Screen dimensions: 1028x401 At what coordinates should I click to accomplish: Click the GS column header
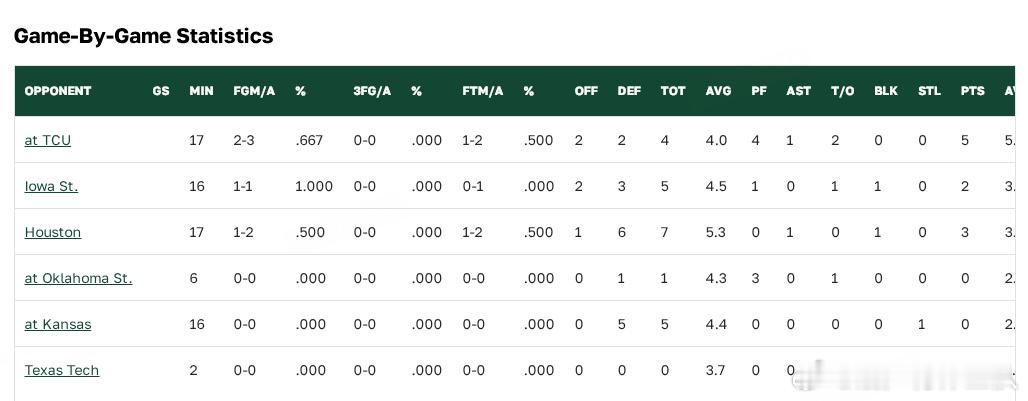click(x=161, y=91)
